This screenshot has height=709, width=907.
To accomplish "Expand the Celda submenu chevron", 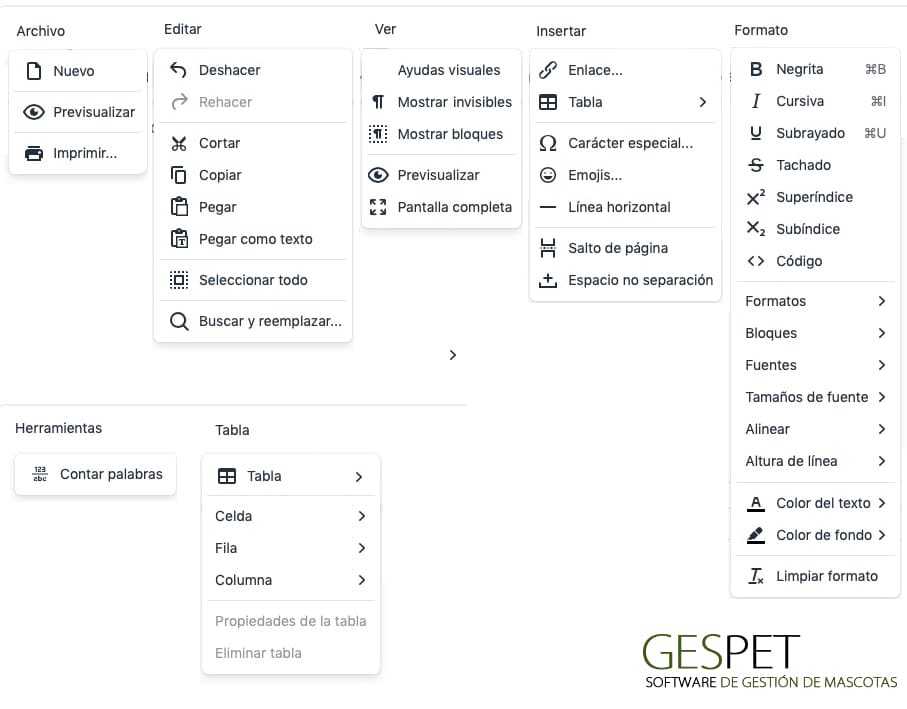I will click(x=362, y=516).
